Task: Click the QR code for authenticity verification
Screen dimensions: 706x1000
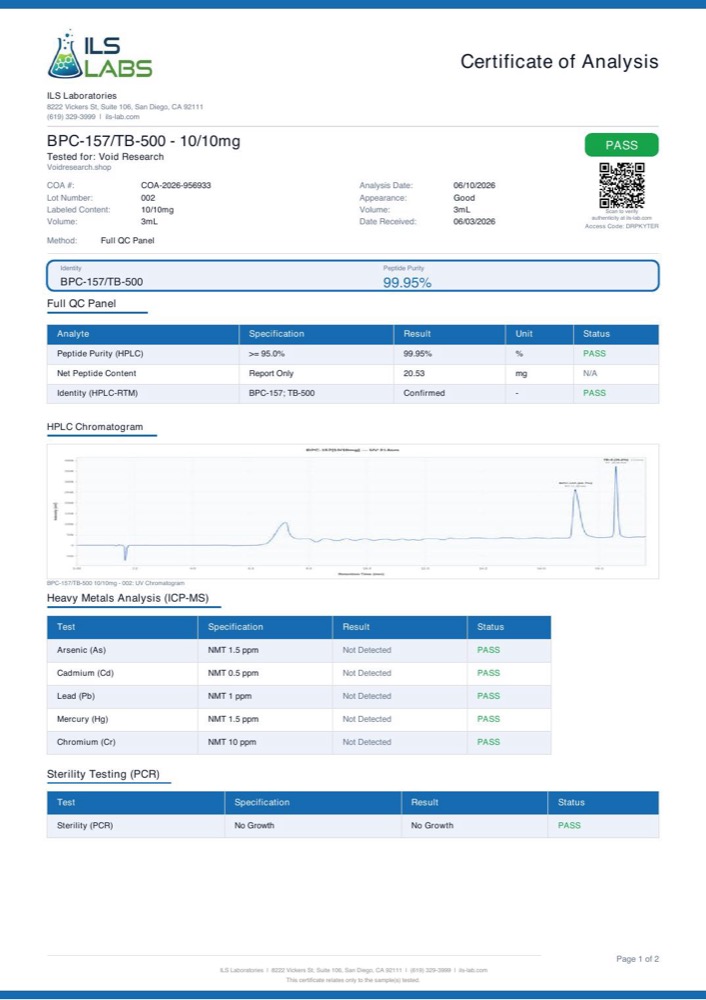Action: pyautogui.click(x=622, y=186)
